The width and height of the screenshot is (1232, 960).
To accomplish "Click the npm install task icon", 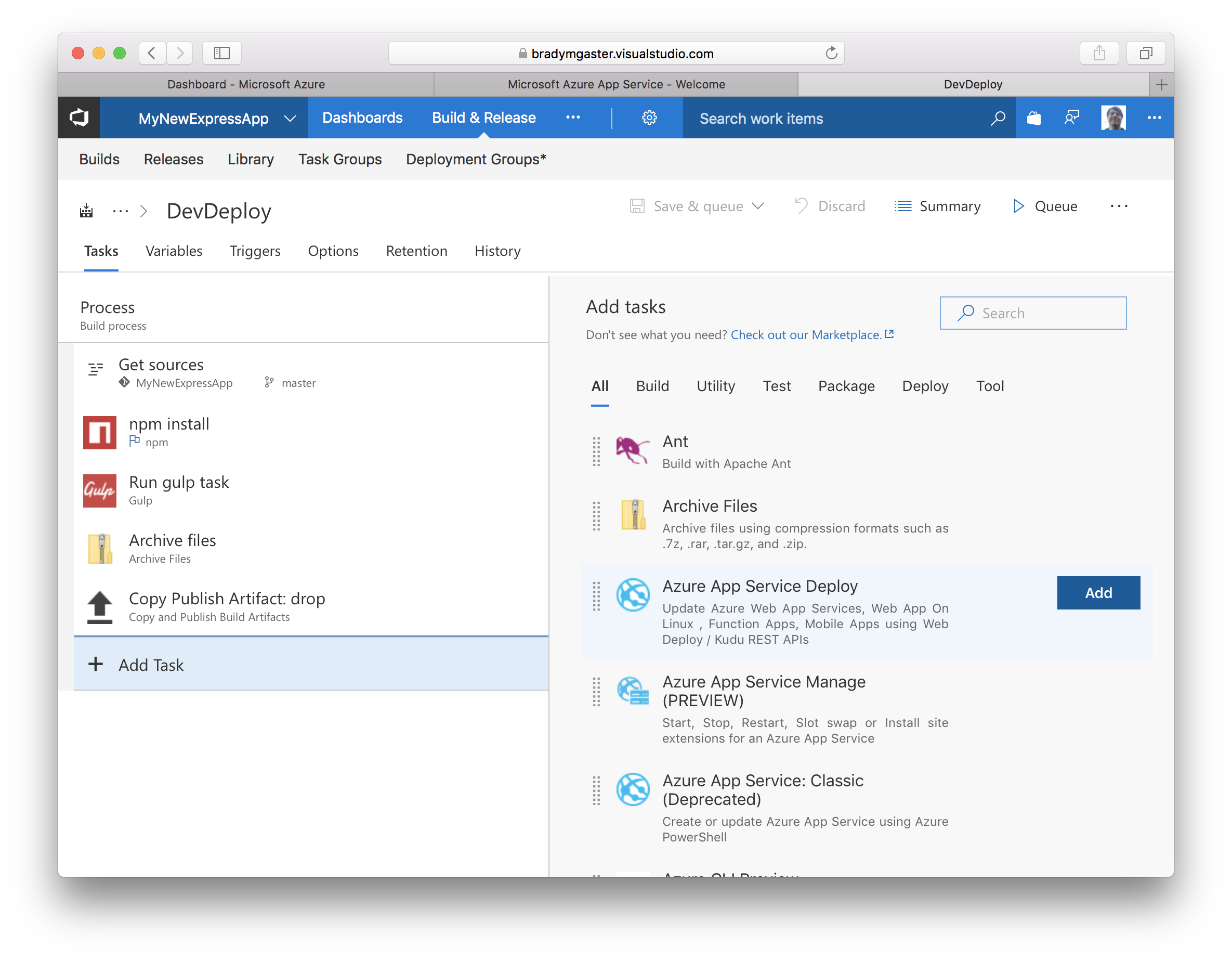I will pos(103,432).
